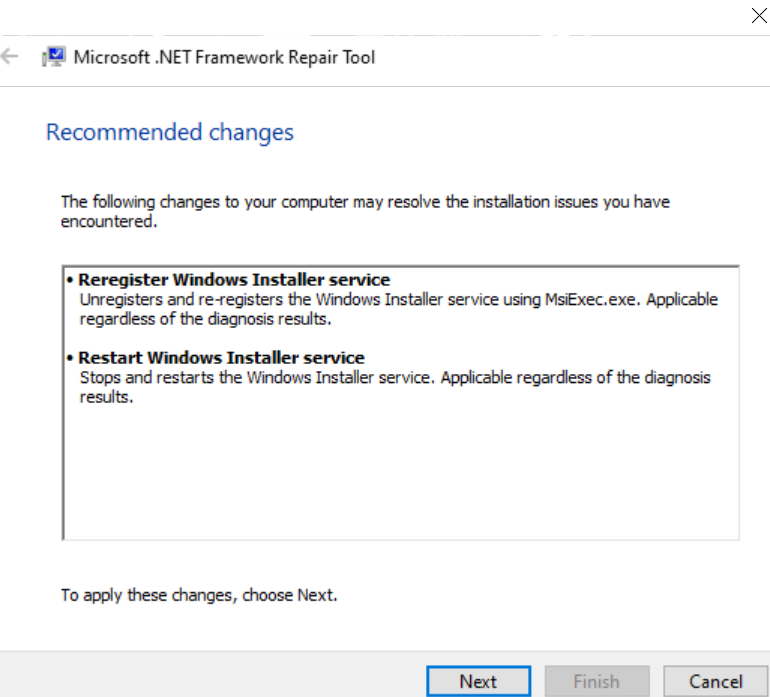
Task: Click the 'Microsoft .NET Framework Repair Tool' title
Action: coord(224,57)
